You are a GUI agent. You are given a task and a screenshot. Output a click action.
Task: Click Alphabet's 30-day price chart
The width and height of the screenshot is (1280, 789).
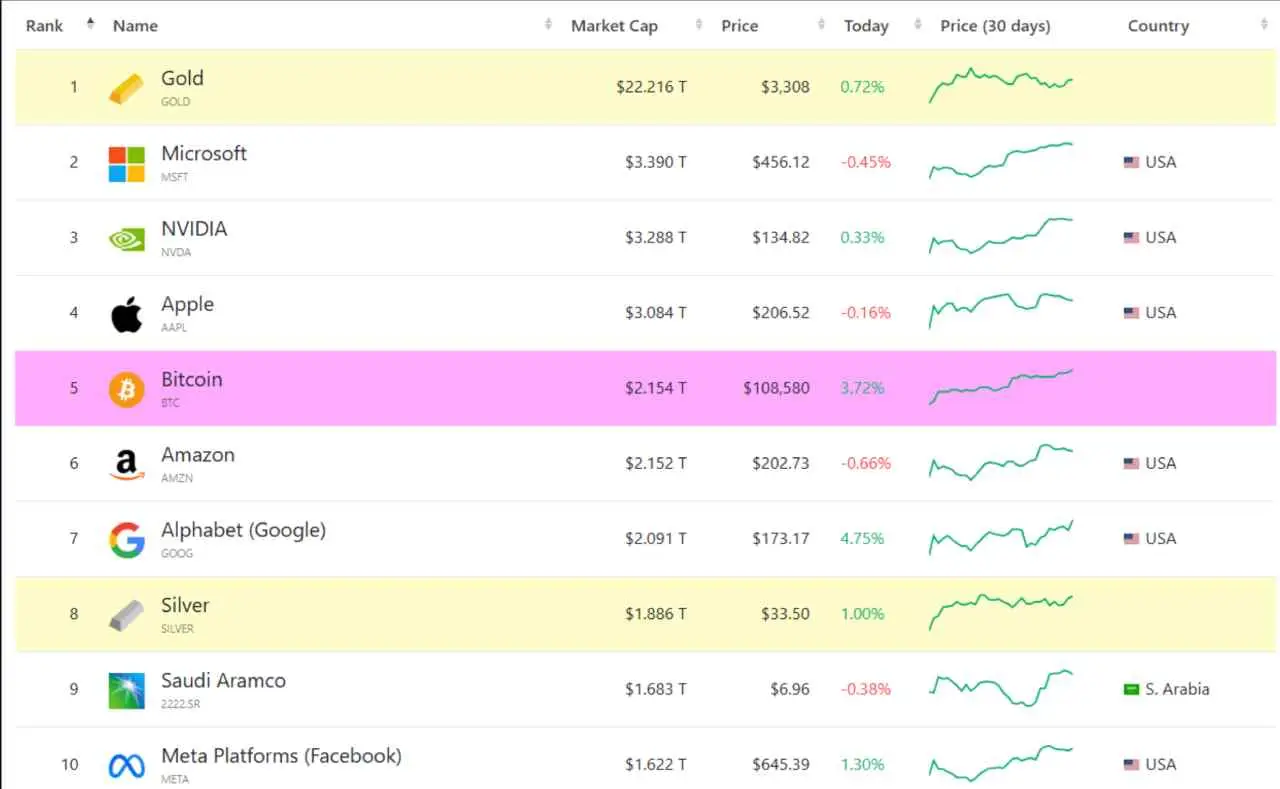pyautogui.click(x=1001, y=537)
